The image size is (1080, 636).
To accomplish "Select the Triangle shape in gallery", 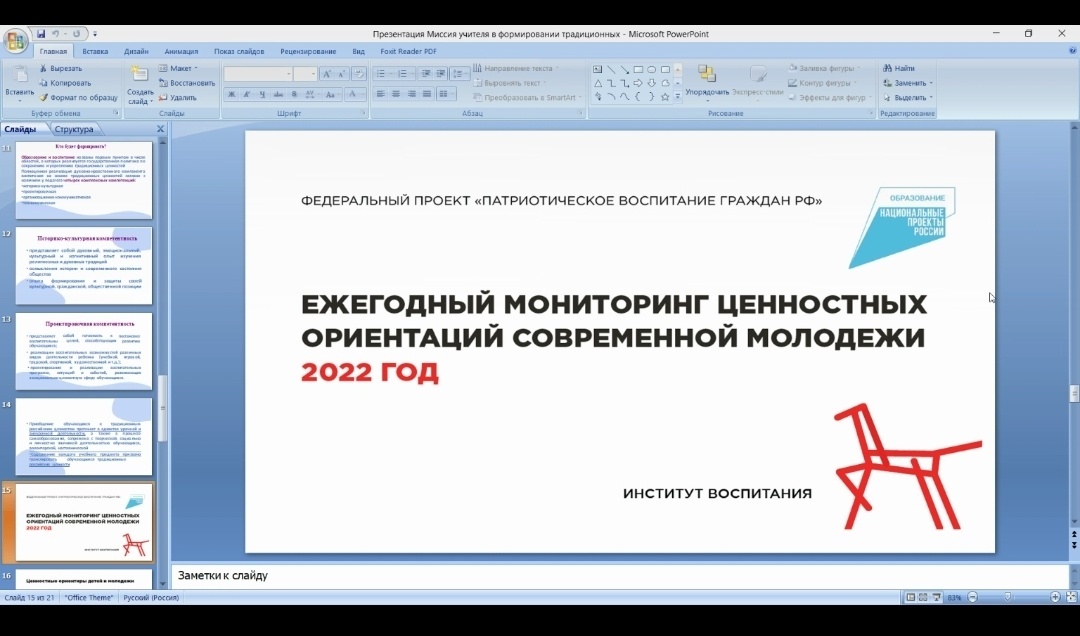I will pyautogui.click(x=597, y=83).
